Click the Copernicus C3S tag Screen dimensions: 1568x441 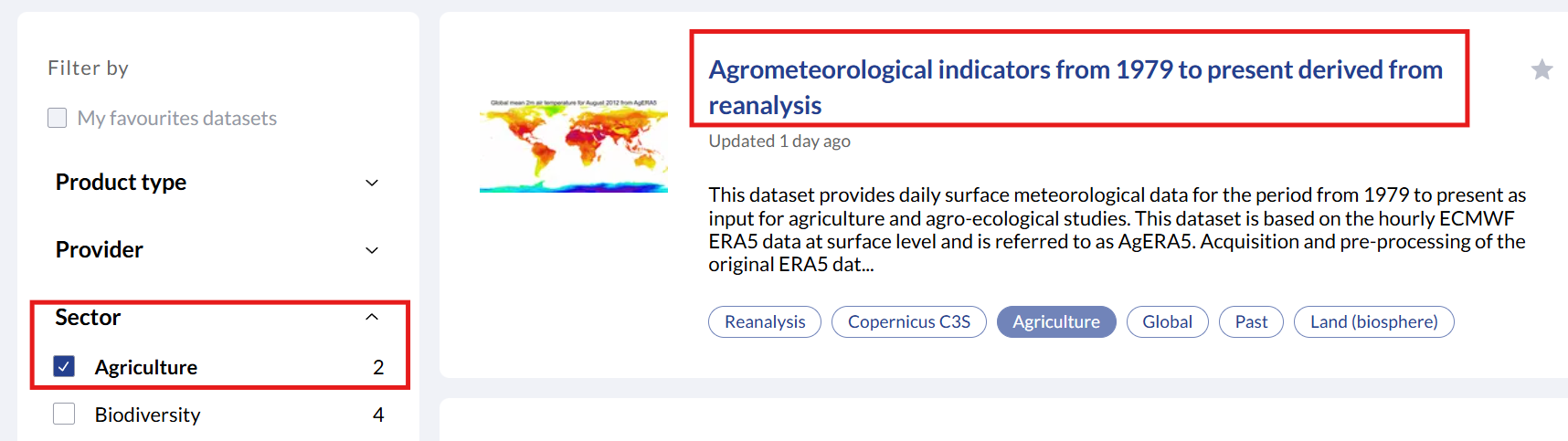click(908, 321)
